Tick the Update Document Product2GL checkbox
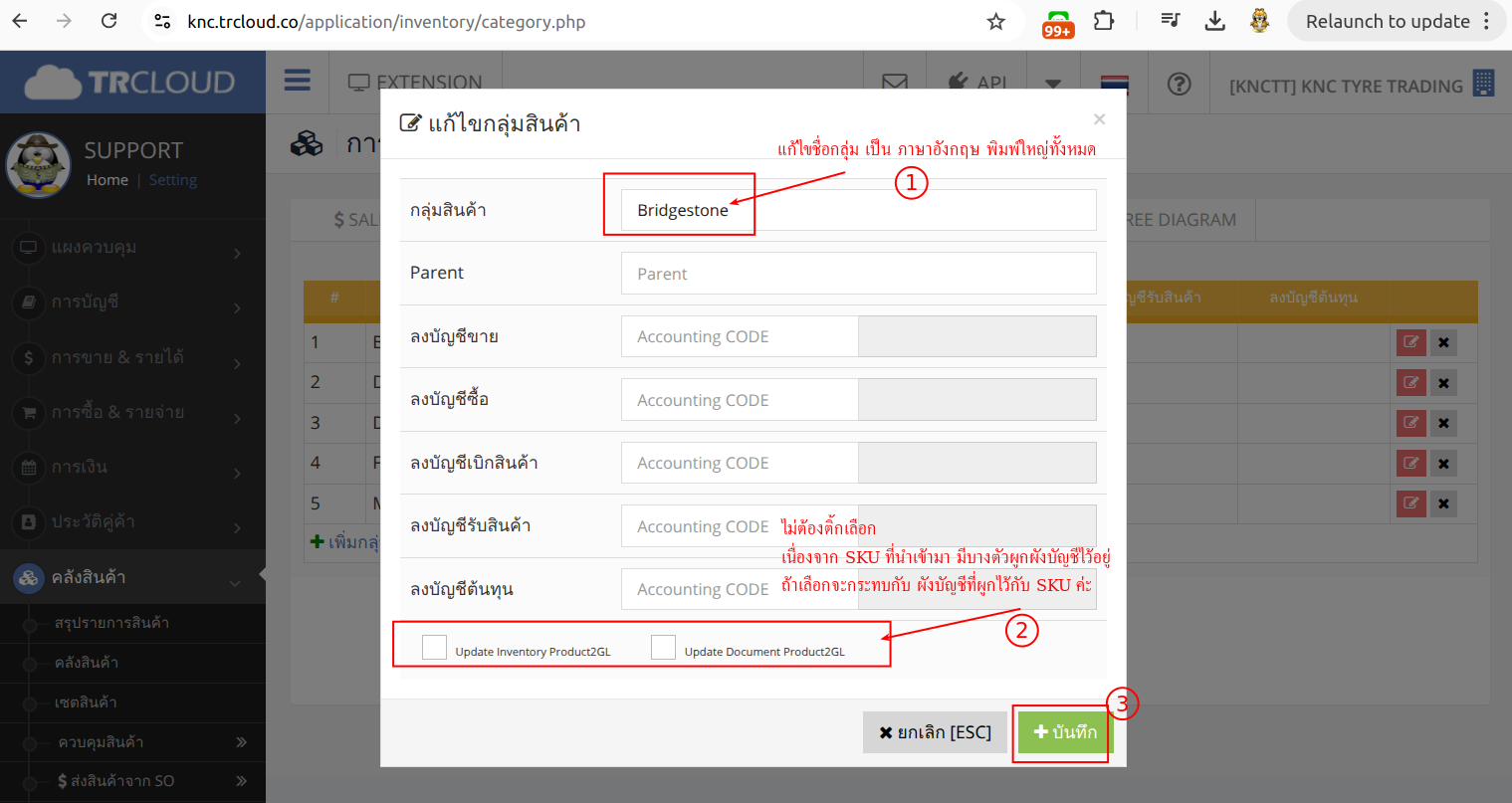 point(663,647)
